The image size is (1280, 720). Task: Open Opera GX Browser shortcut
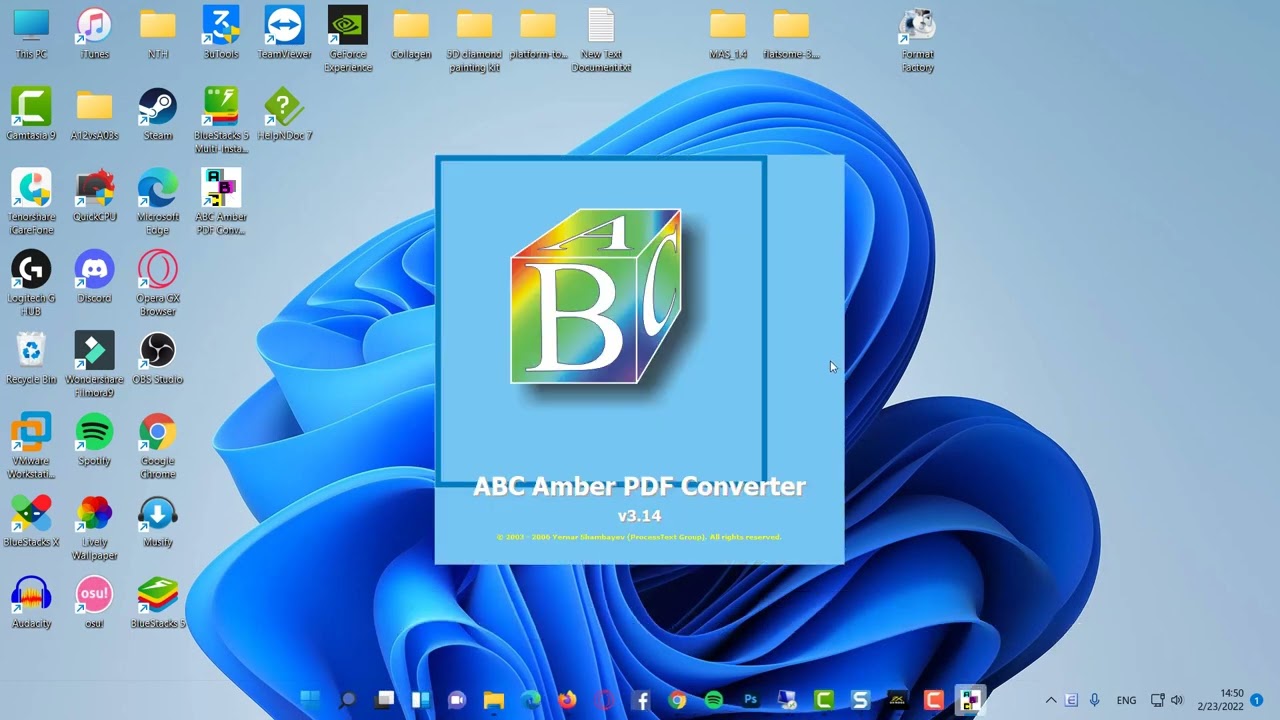[x=158, y=283]
